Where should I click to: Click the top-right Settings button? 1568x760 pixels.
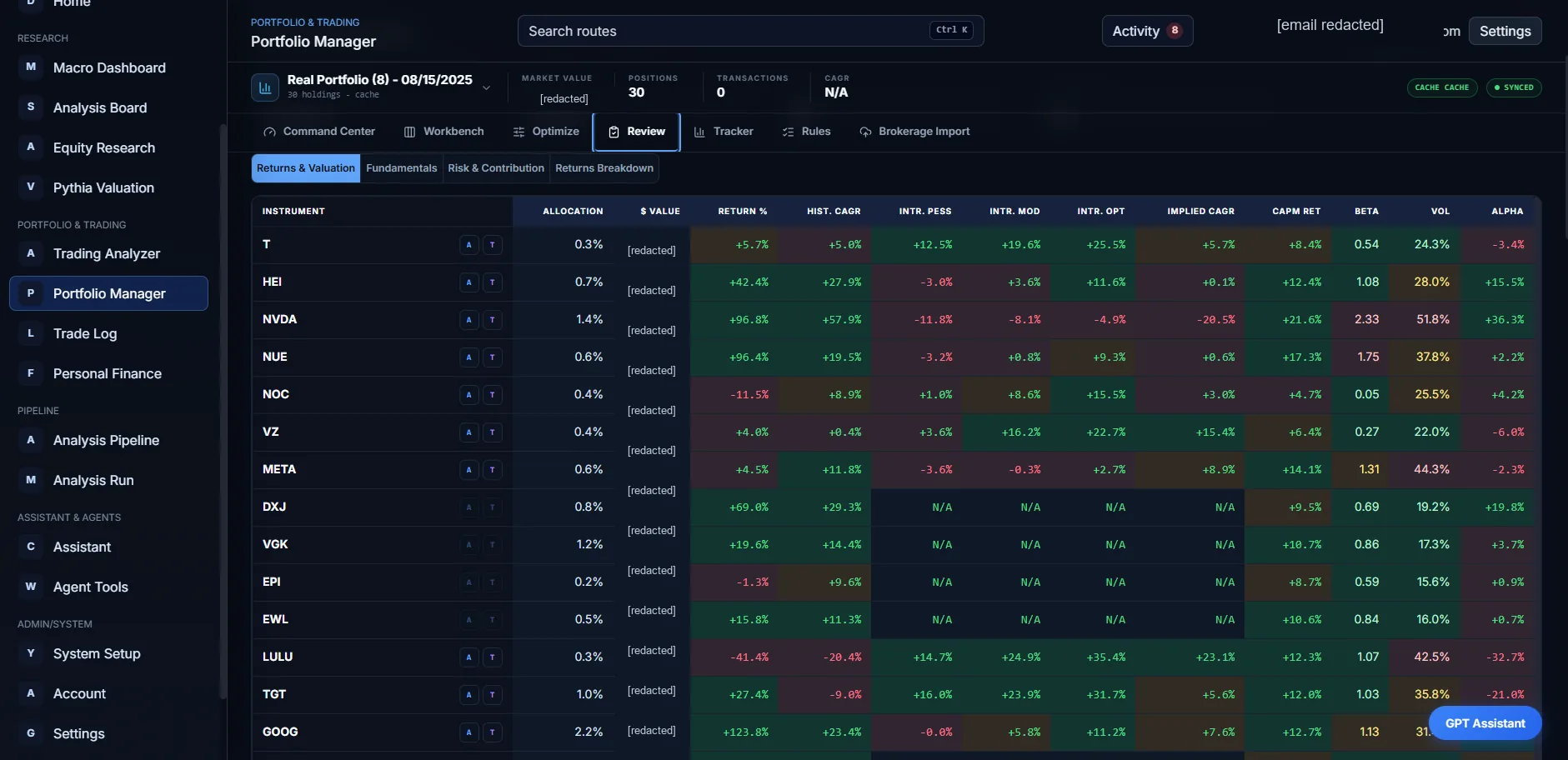tap(1505, 31)
